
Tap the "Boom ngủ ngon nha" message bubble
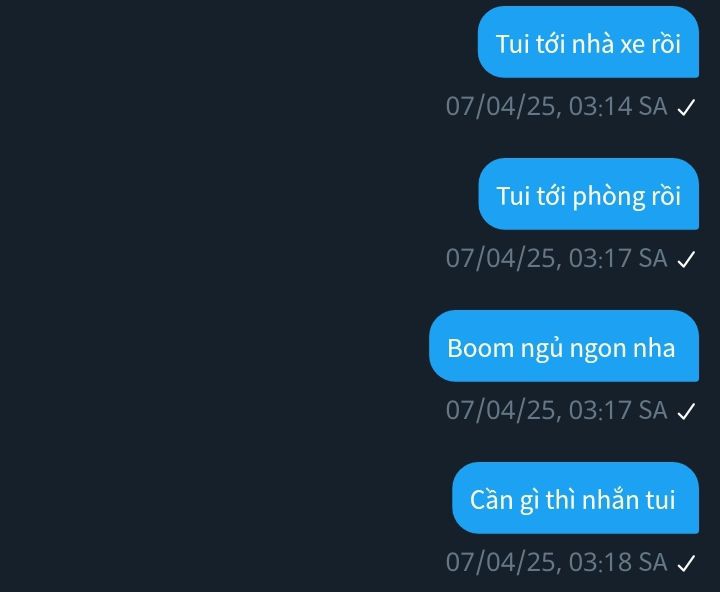click(x=564, y=346)
